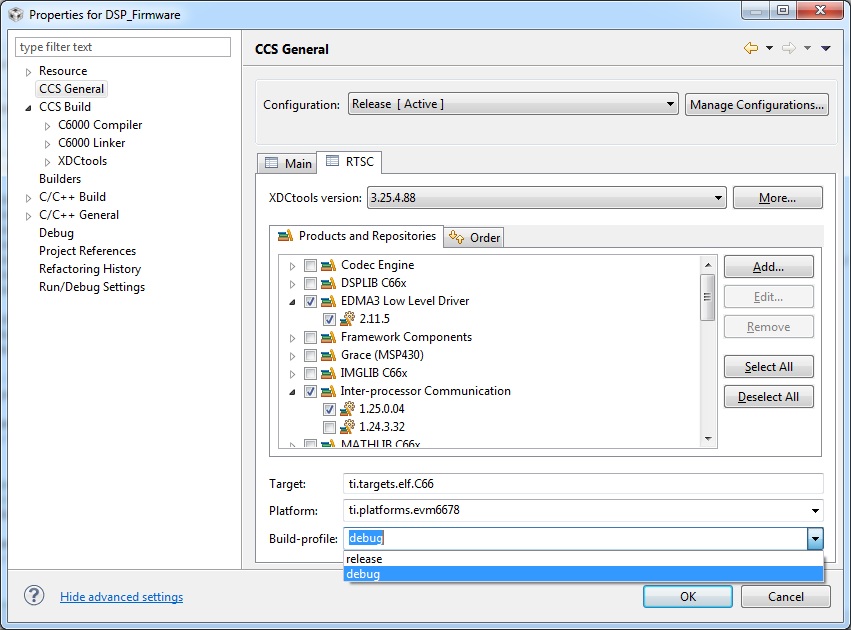
Task: Click the IPC 1.24.3.32 version gear icon
Action: (347, 427)
